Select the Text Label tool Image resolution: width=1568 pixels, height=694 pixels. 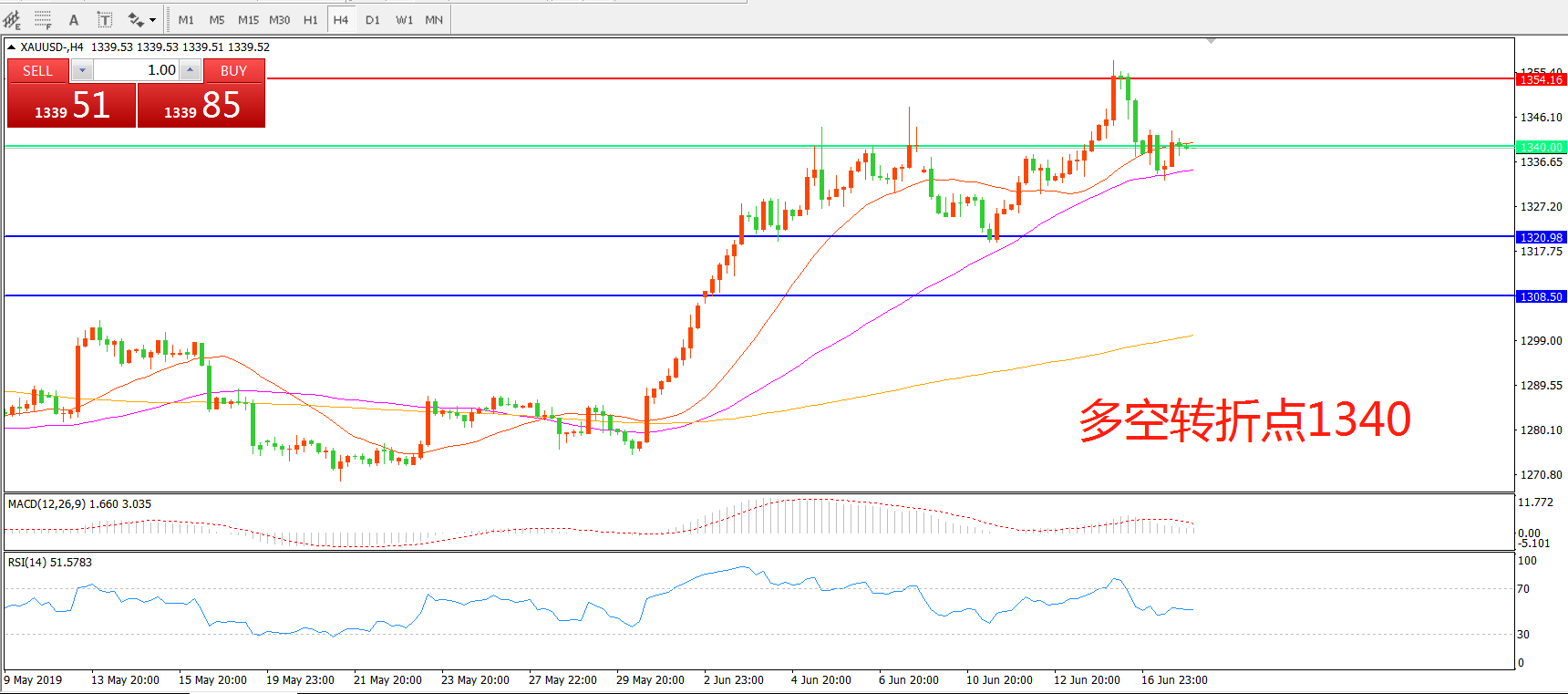tap(105, 20)
